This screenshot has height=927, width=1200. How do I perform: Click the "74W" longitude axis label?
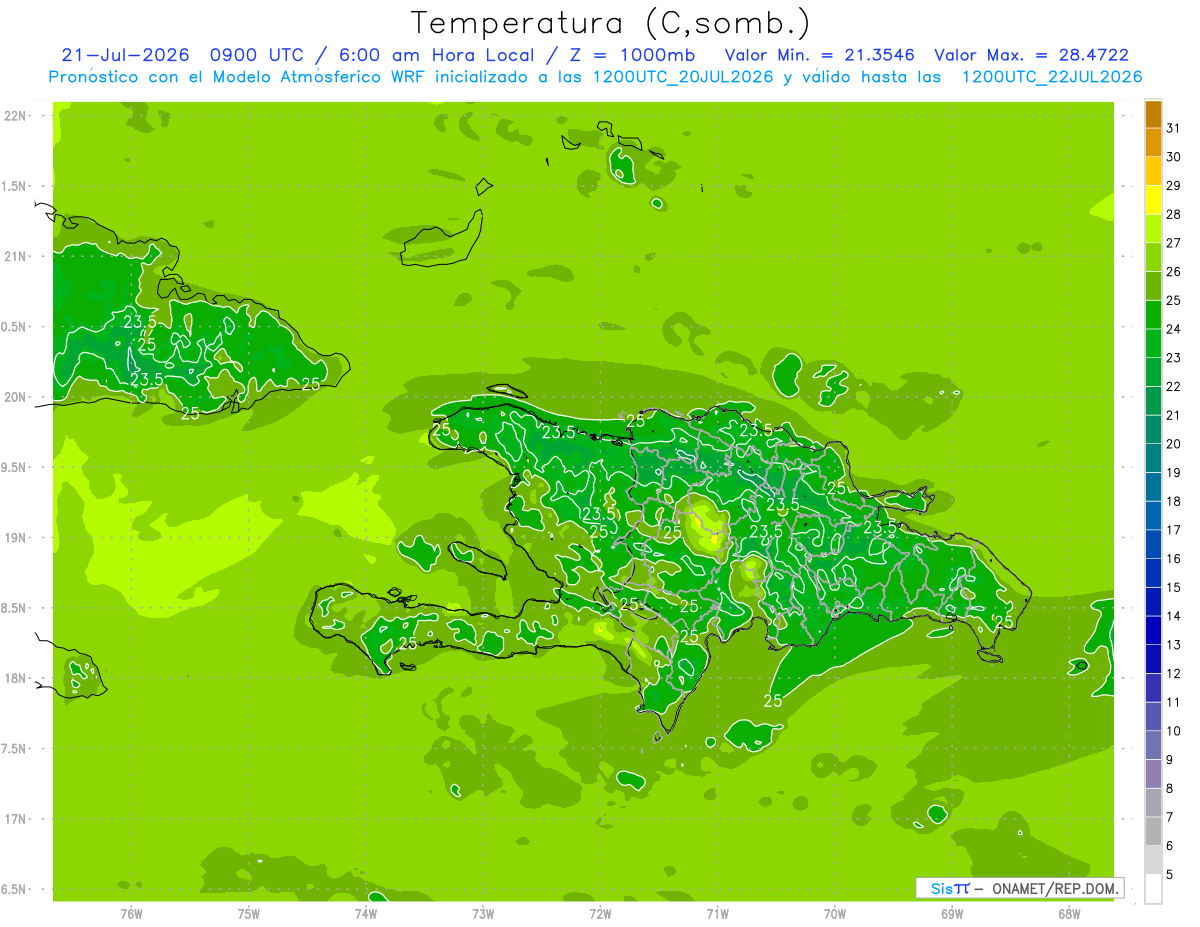coord(366,914)
